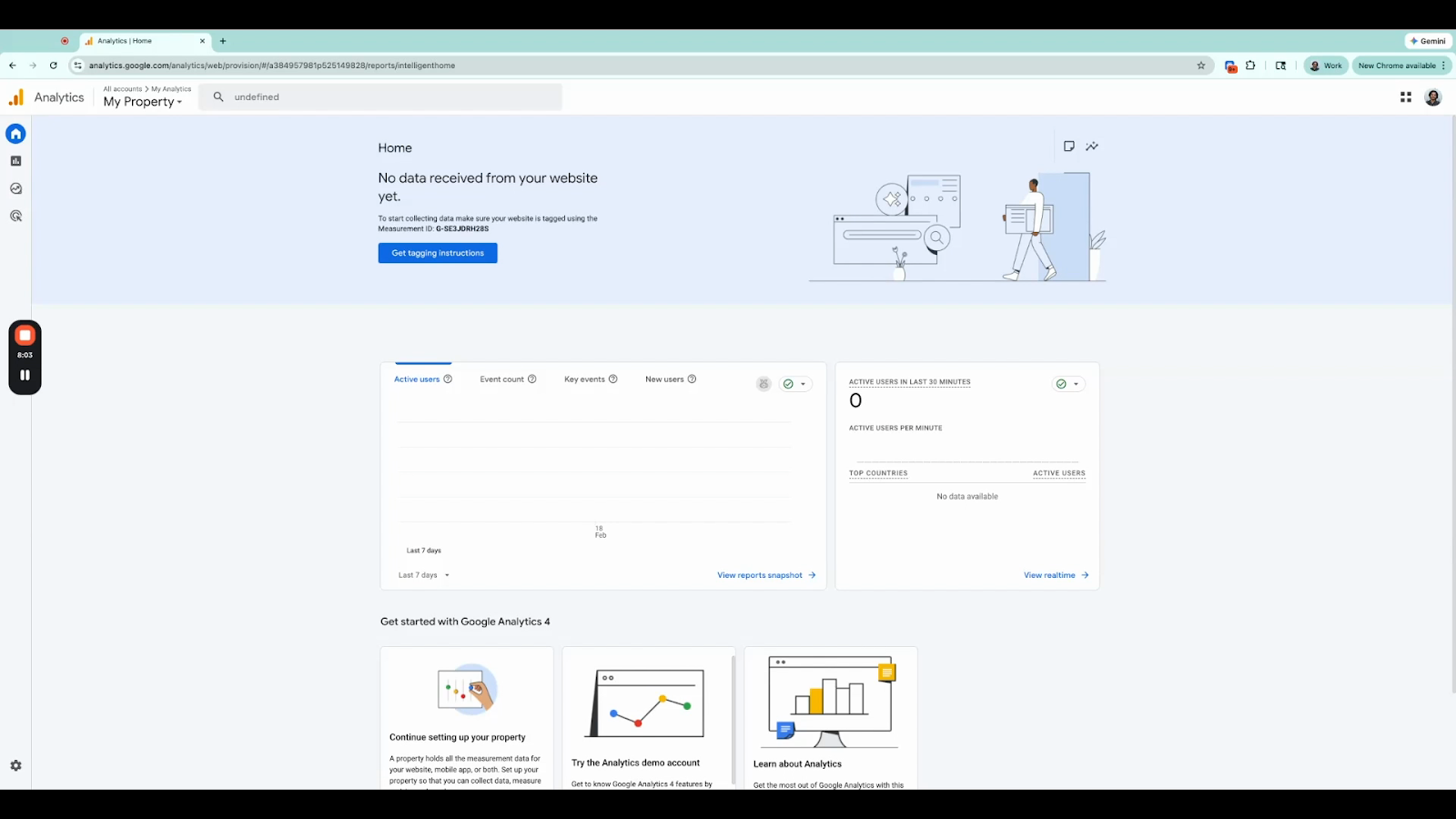Close the Analytics | Home tab

pyautogui.click(x=202, y=41)
